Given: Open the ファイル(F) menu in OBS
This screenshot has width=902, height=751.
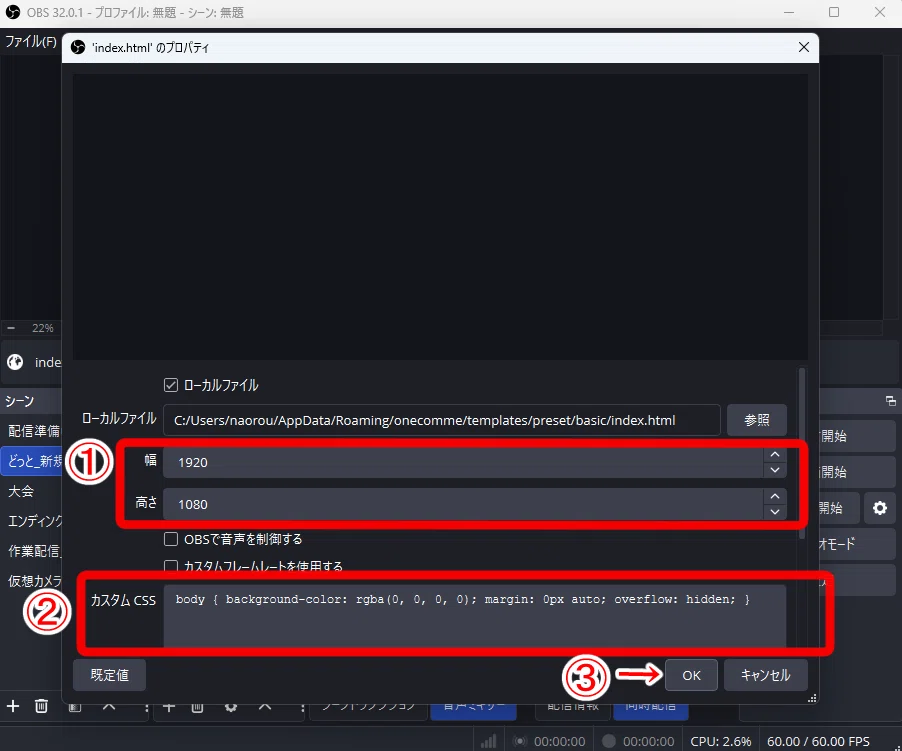Looking at the screenshot, I should pyautogui.click(x=30, y=41).
